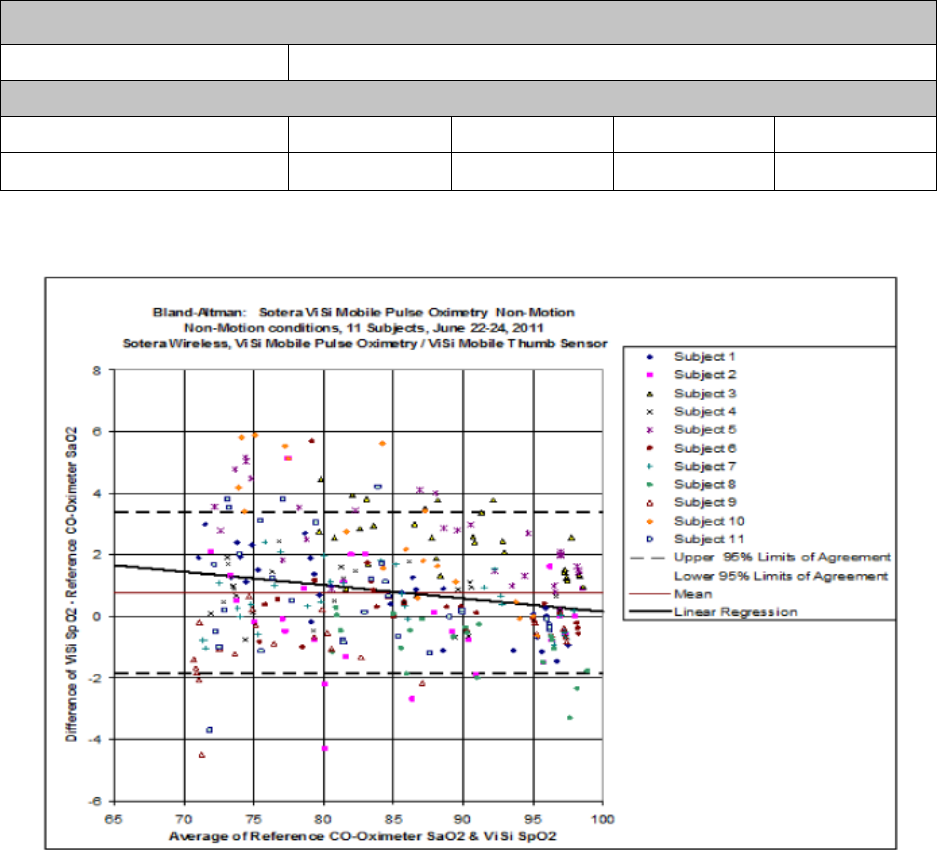Click the dashed line sample beside Upper 95% Limits

[x=648, y=558]
